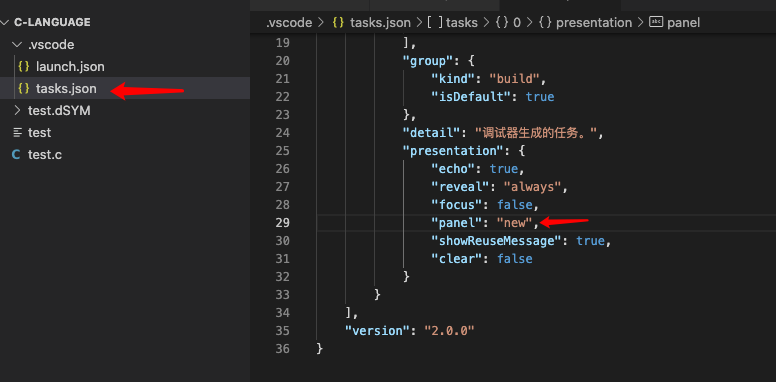Viewport: 776px width, 382px height.
Task: Click the string abc icon before panel breadcrumb
Action: 656,22
